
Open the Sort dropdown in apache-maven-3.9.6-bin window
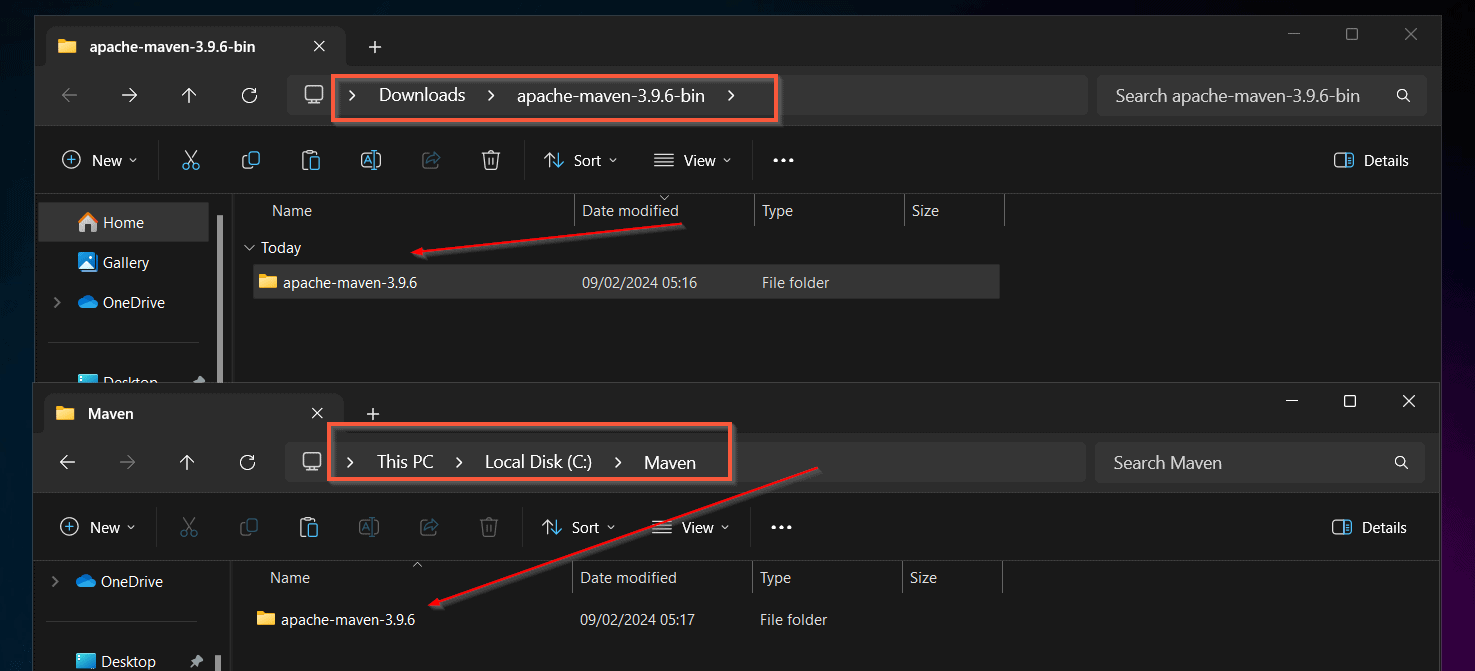tap(580, 160)
